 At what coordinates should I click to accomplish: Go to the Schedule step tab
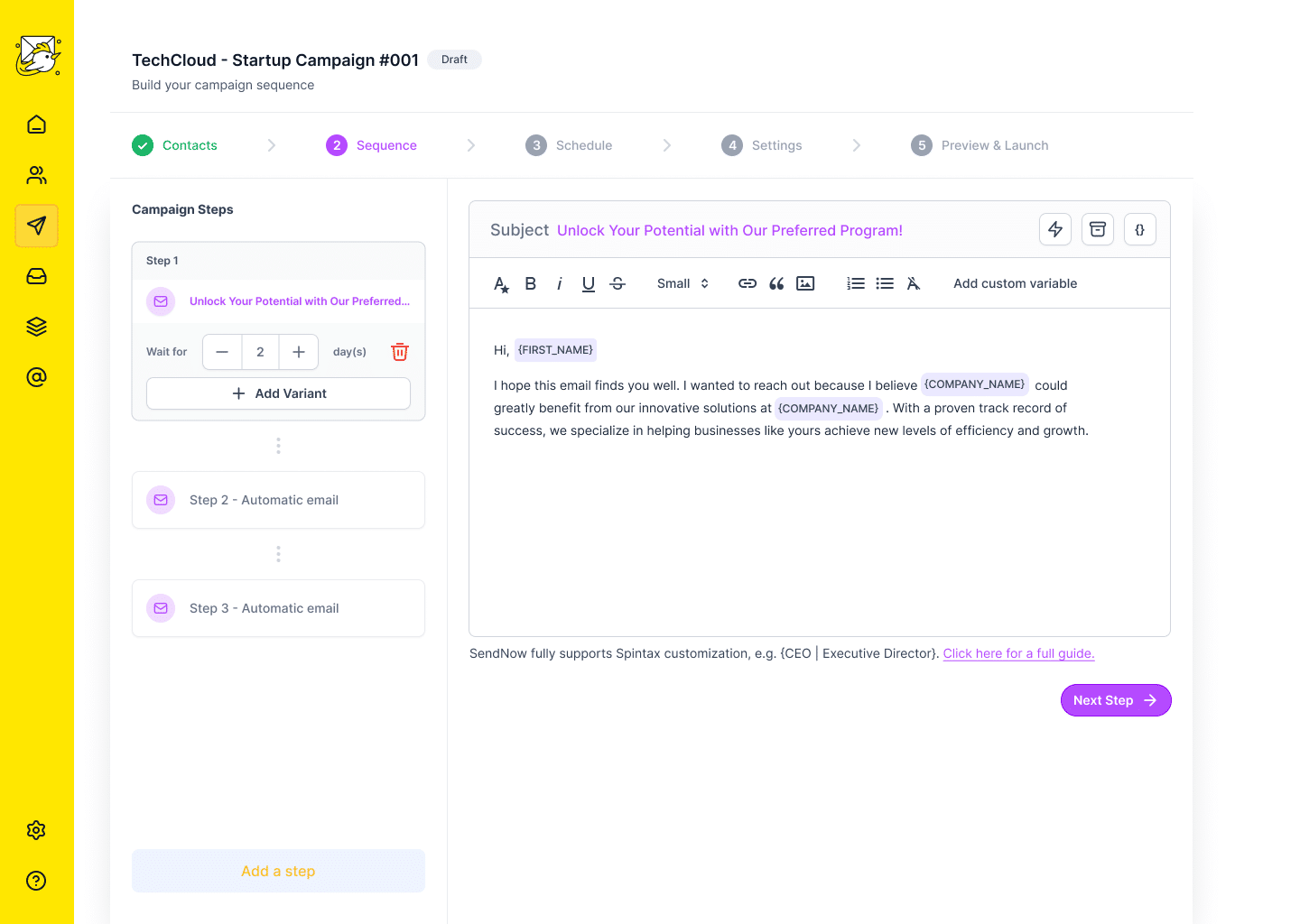[x=569, y=145]
